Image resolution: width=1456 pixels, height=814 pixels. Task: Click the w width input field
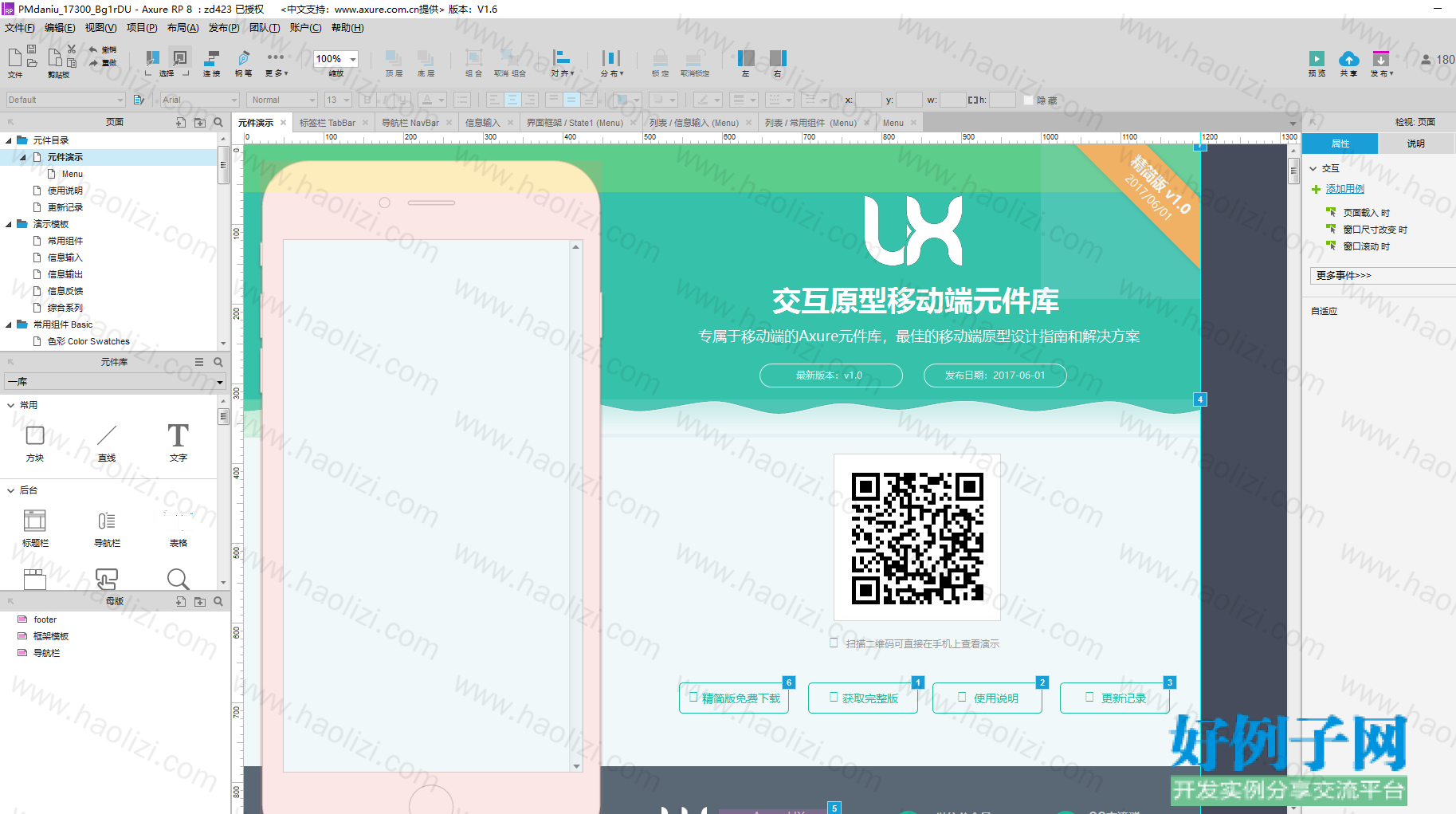tap(952, 100)
